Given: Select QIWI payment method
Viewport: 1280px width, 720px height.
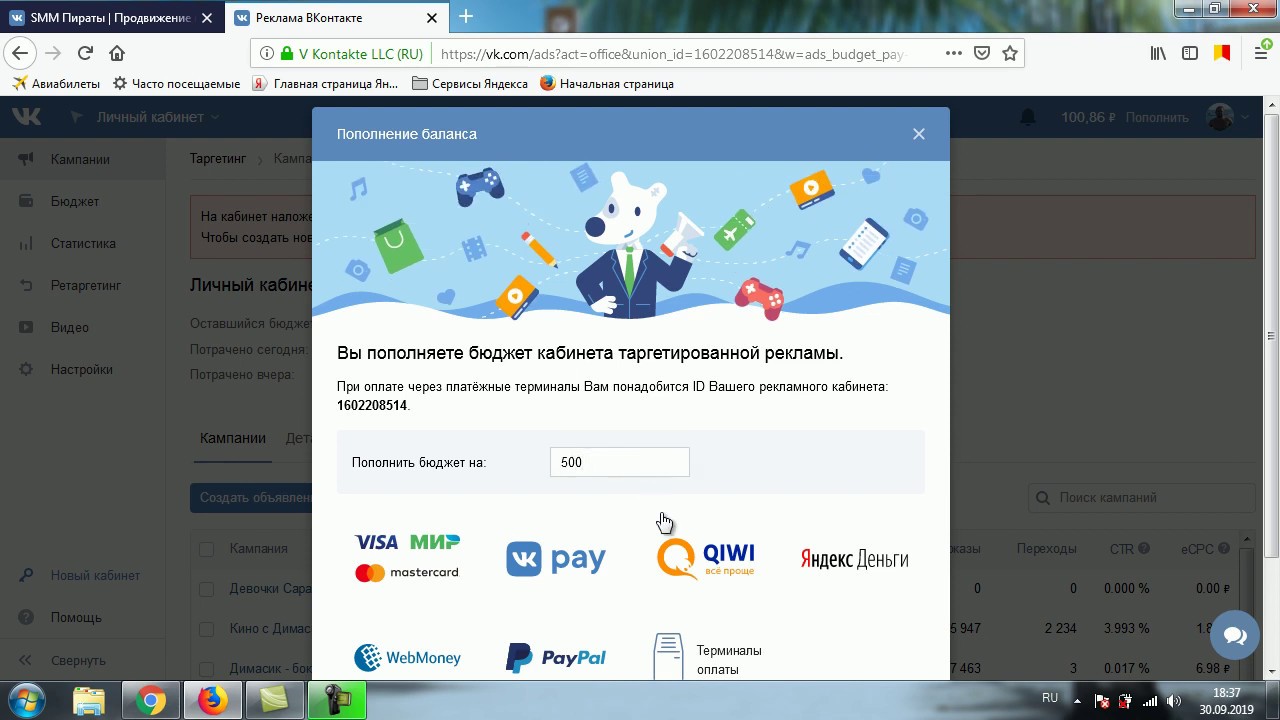Looking at the screenshot, I should click(705, 558).
